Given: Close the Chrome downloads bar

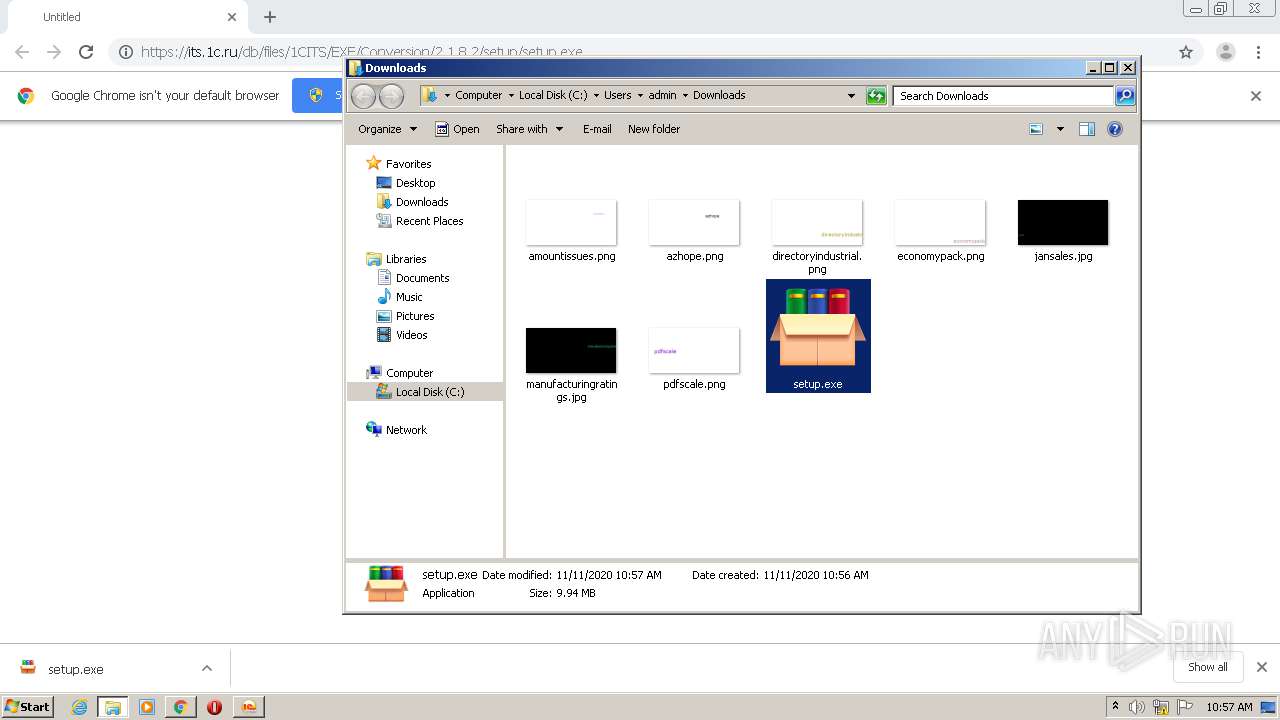Looking at the screenshot, I should (x=1262, y=667).
